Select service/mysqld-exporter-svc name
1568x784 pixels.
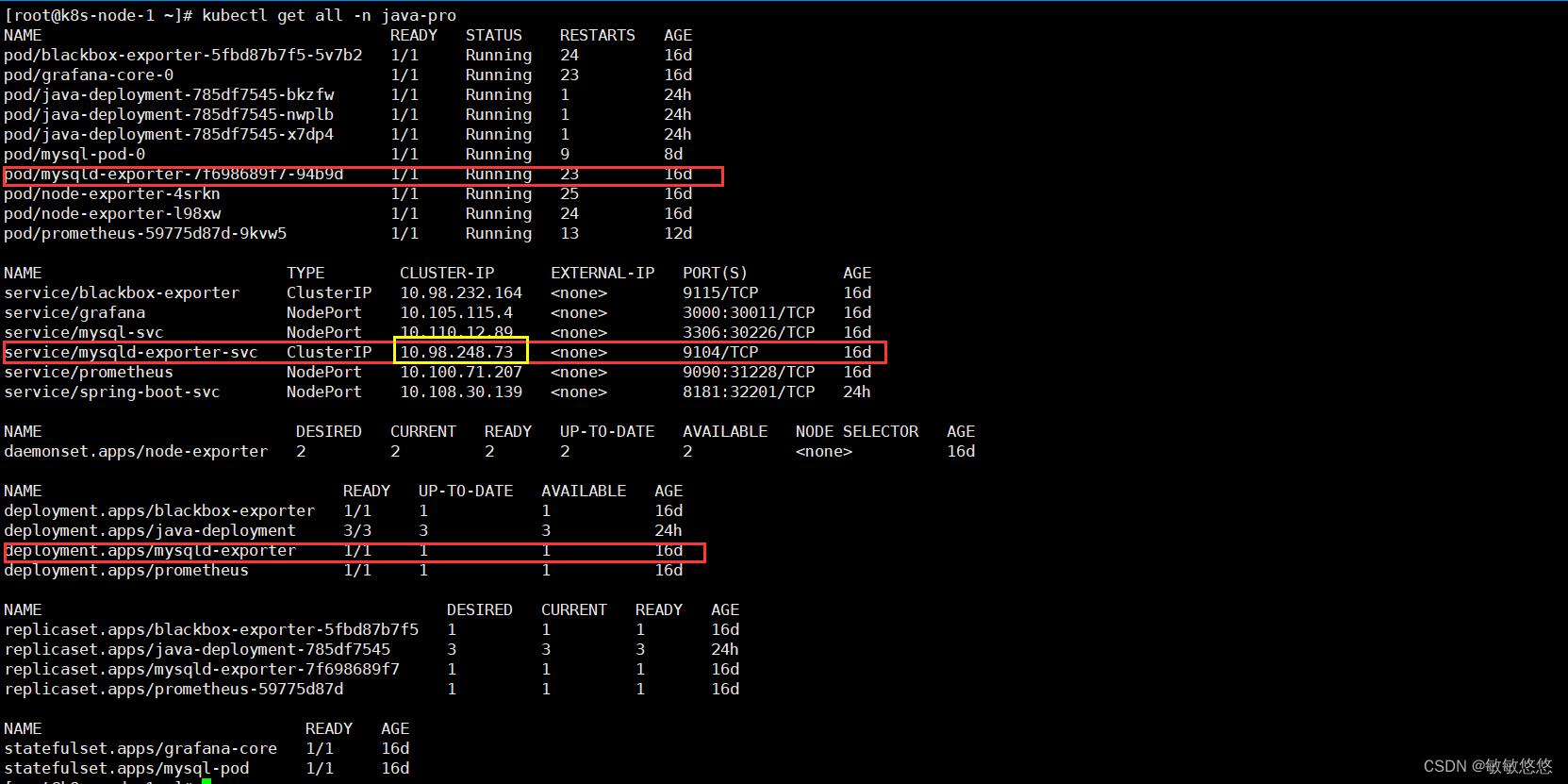point(131,352)
